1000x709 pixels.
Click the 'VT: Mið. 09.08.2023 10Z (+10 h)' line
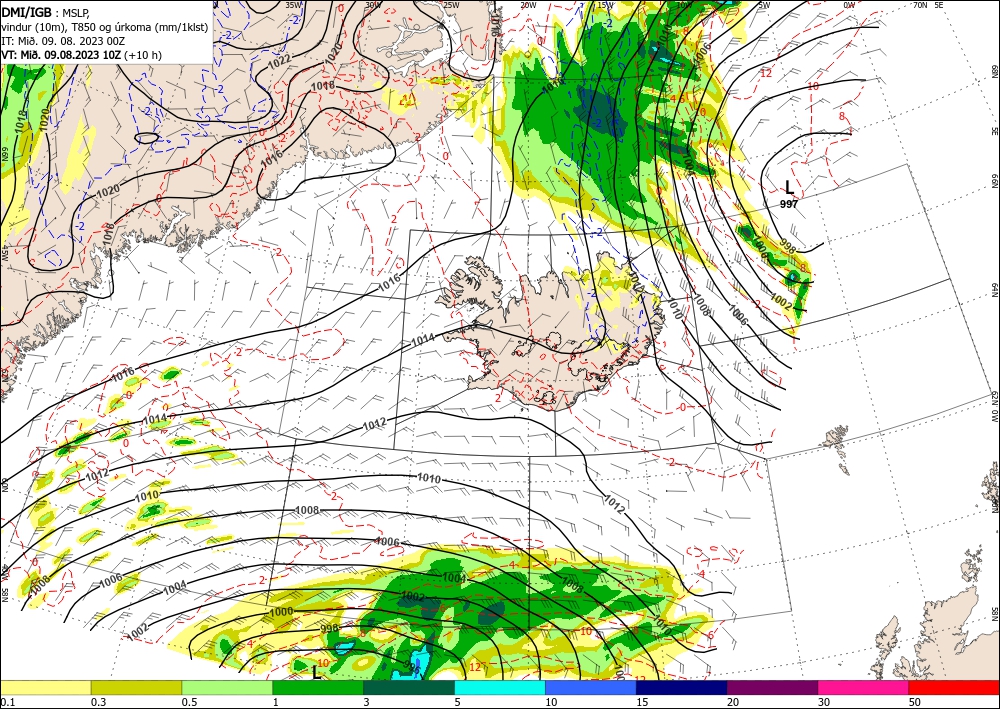[82, 55]
